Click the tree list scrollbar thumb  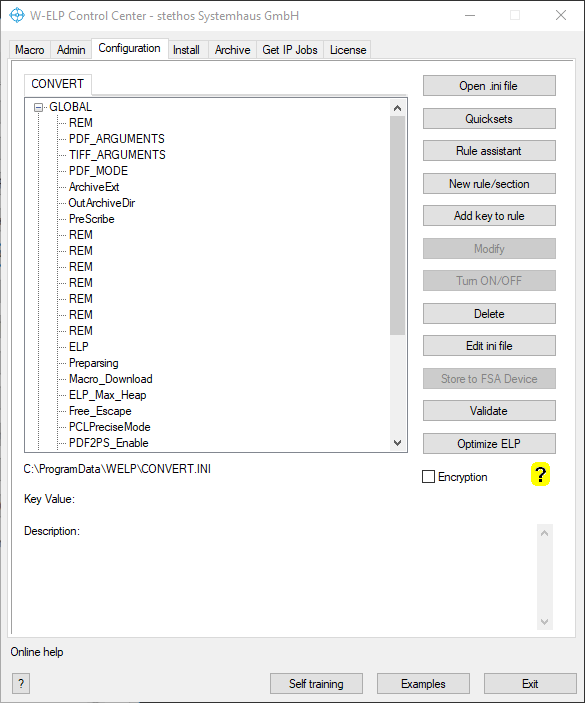click(397, 226)
